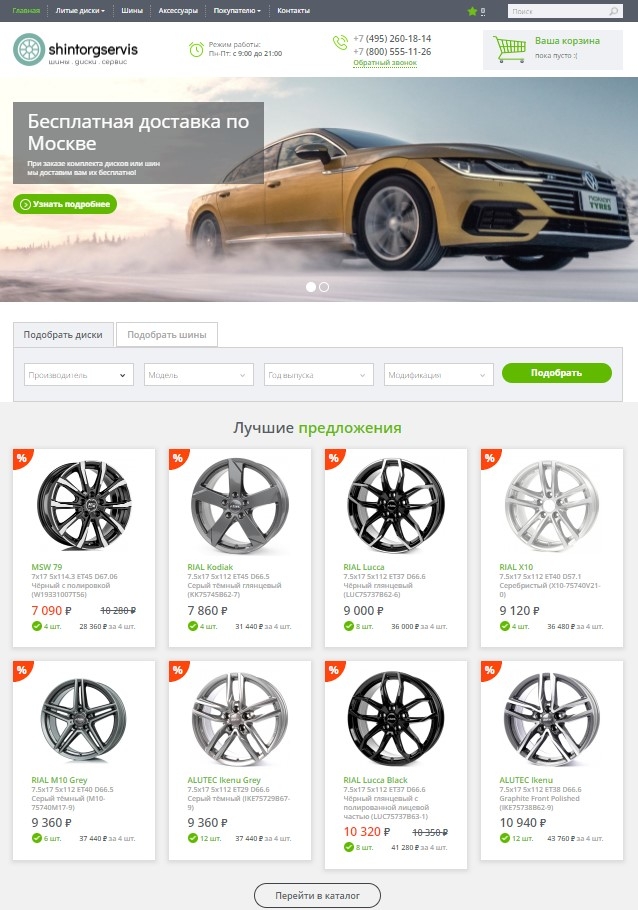Image resolution: width=638 pixels, height=910 pixels.
Task: Click the ALUTEC Ikenu product title
Action: click(526, 780)
